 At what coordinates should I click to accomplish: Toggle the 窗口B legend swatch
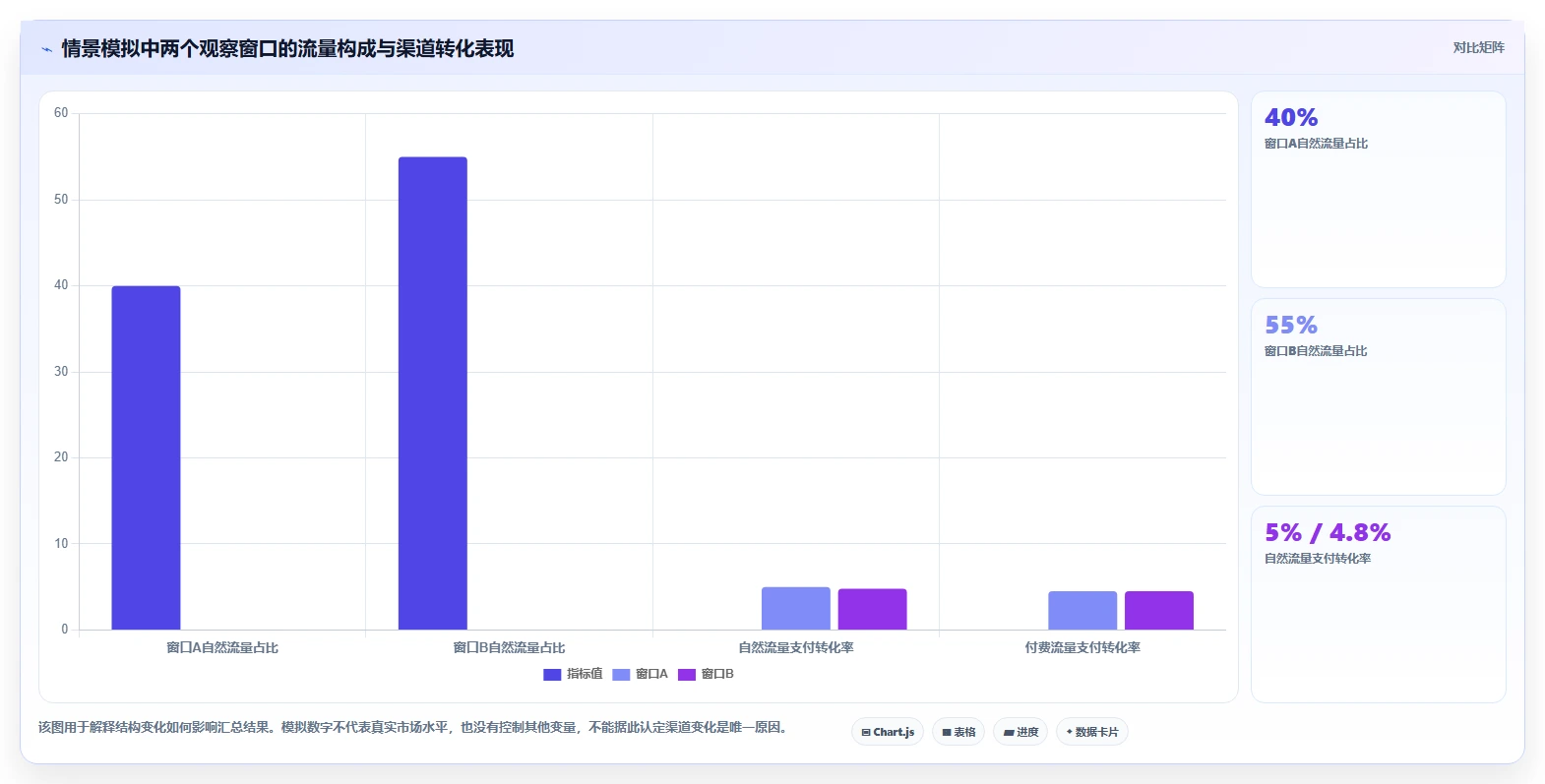coord(687,675)
